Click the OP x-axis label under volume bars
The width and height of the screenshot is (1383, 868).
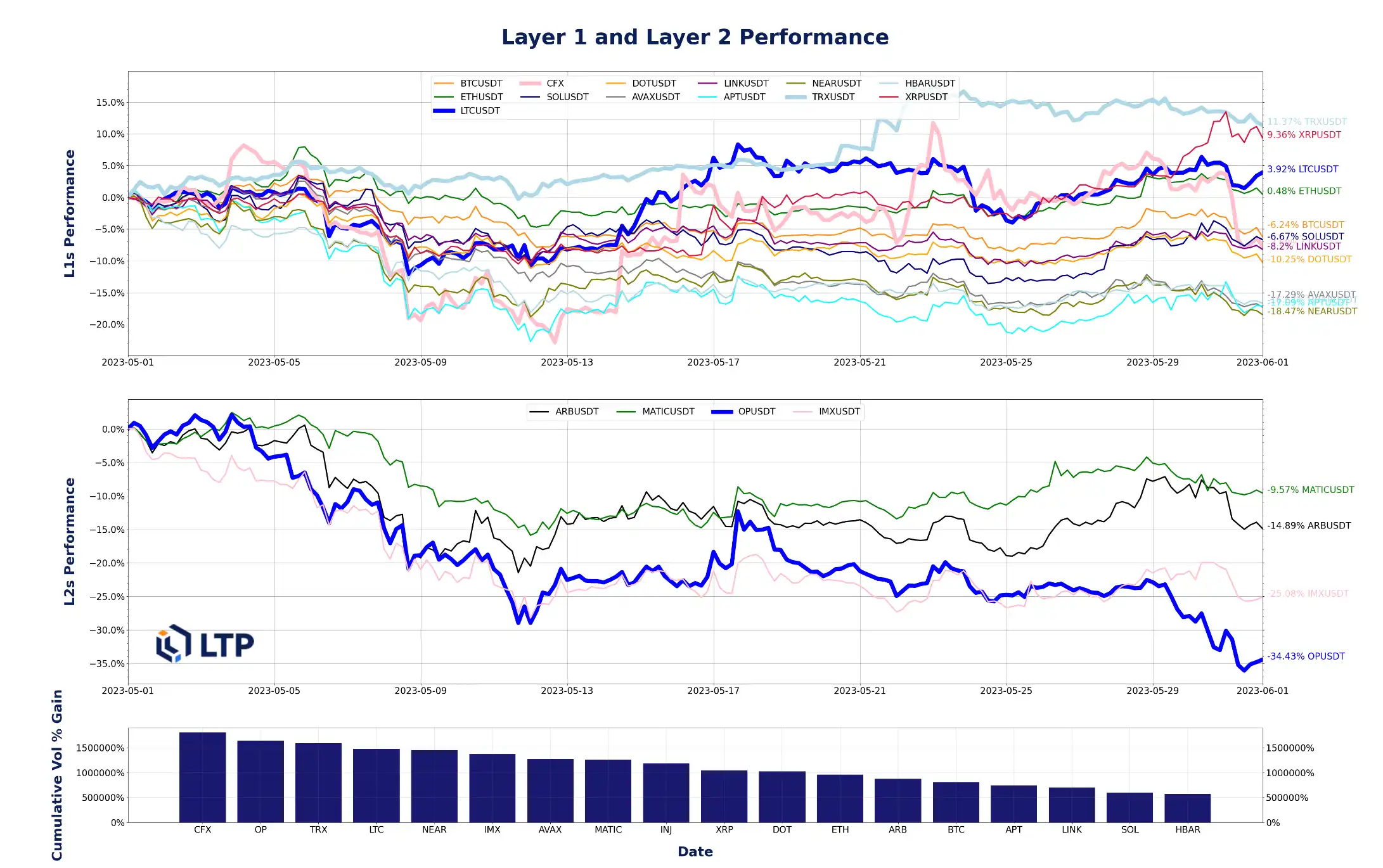(261, 830)
